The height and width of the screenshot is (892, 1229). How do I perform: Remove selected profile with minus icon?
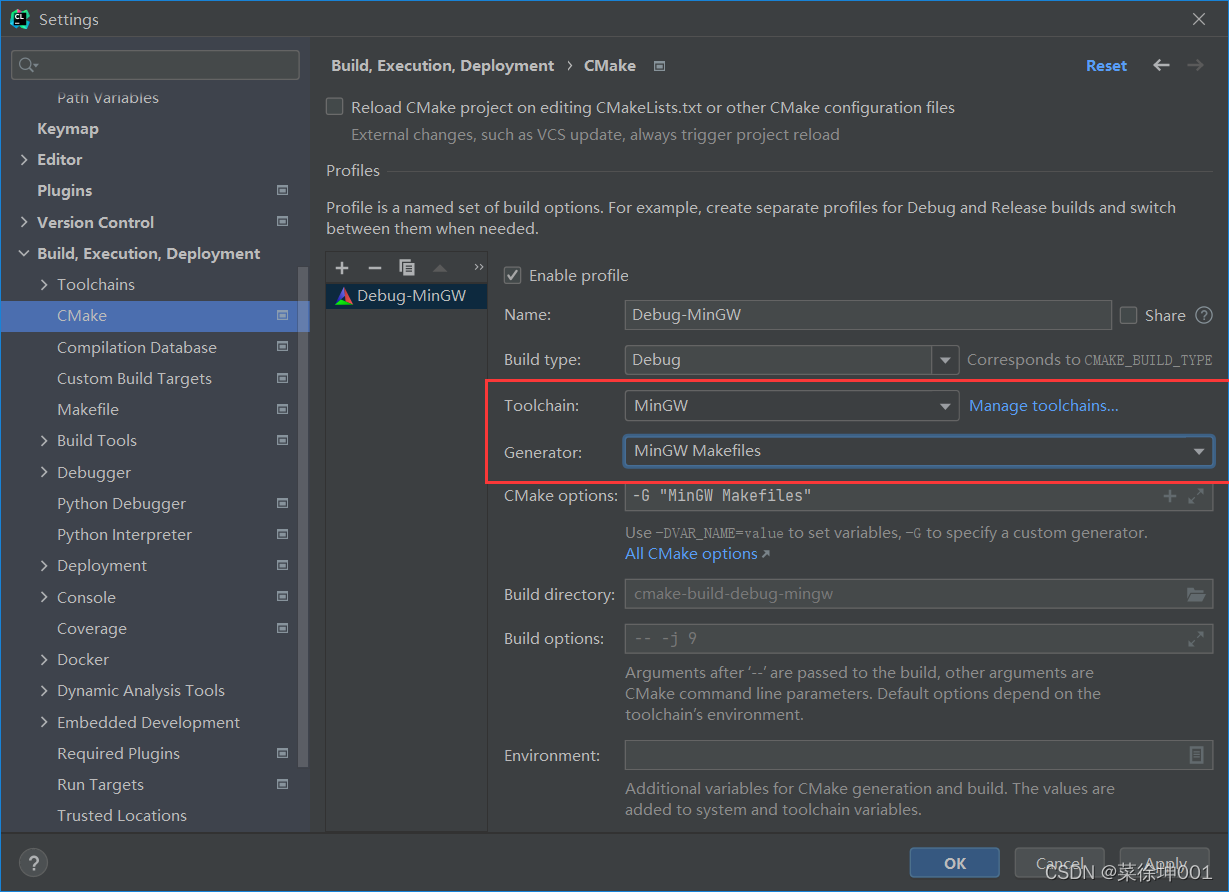(374, 267)
